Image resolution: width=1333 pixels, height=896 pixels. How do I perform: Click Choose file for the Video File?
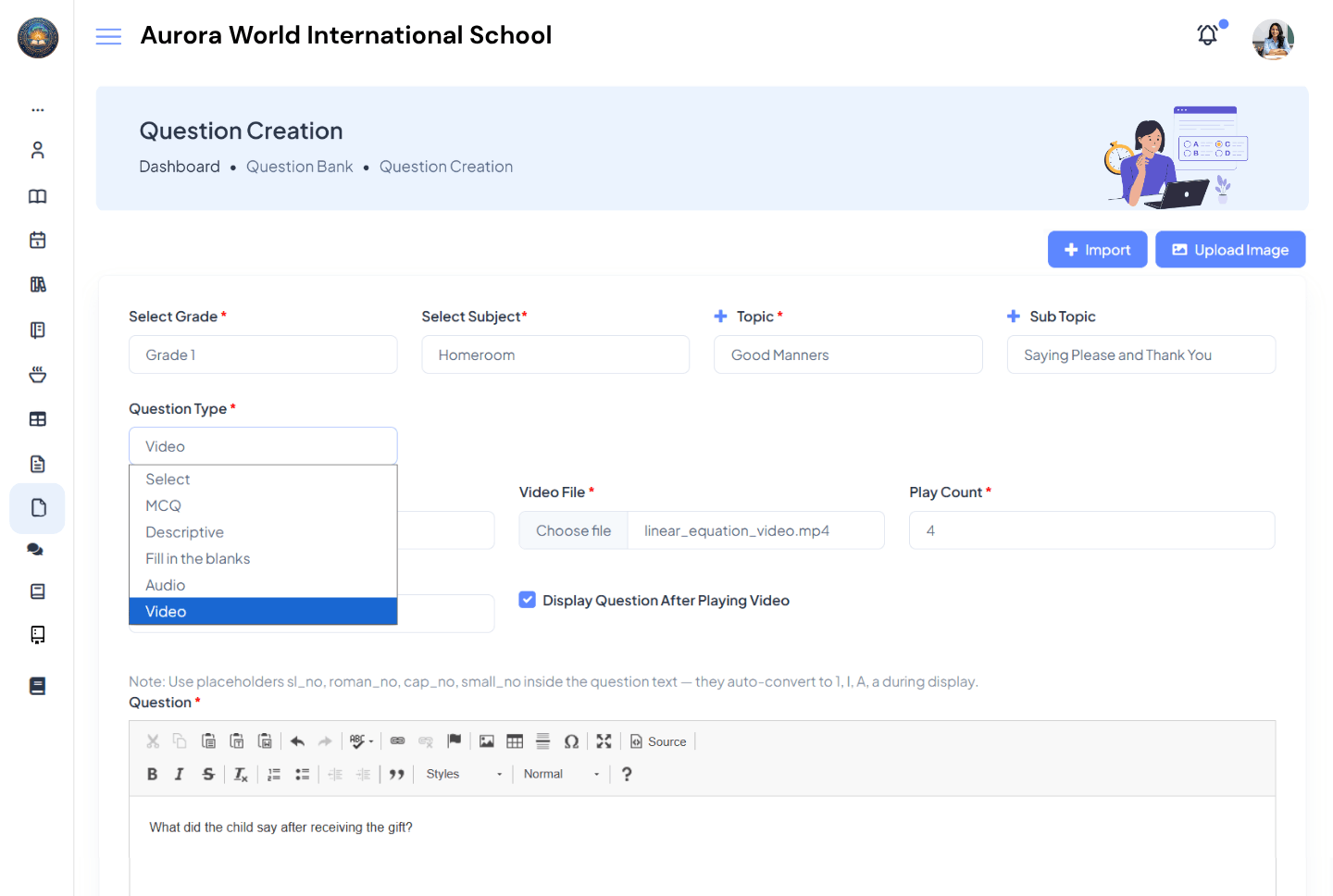point(573,530)
